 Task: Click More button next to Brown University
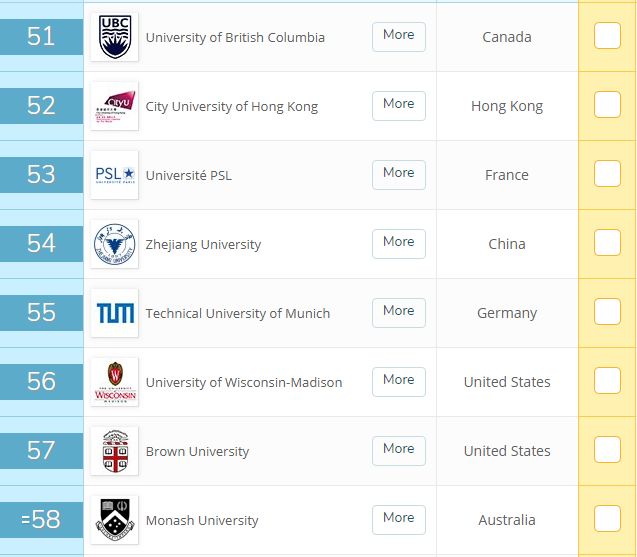click(x=398, y=449)
